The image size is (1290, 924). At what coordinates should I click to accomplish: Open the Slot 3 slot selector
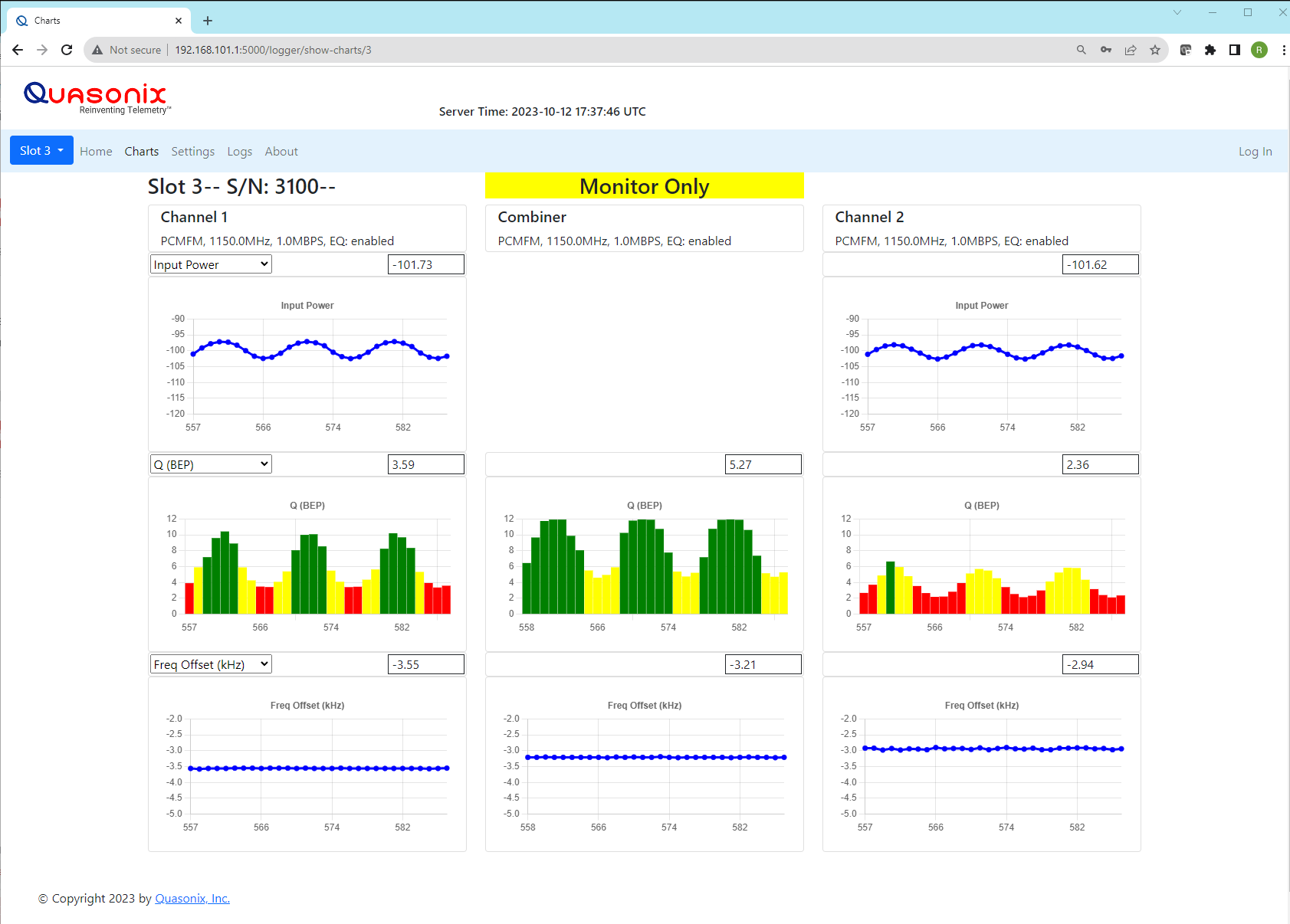point(41,150)
